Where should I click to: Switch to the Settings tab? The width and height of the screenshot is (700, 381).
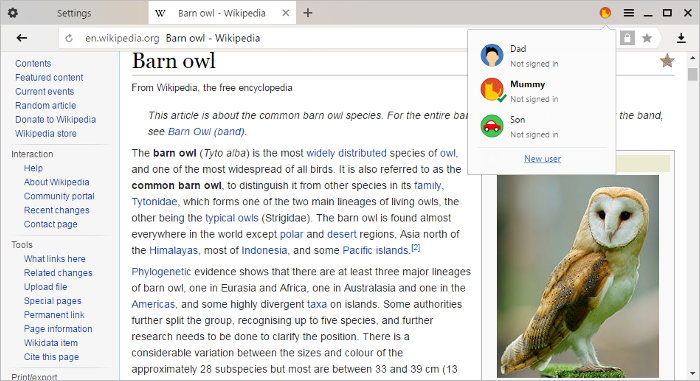[x=74, y=13]
